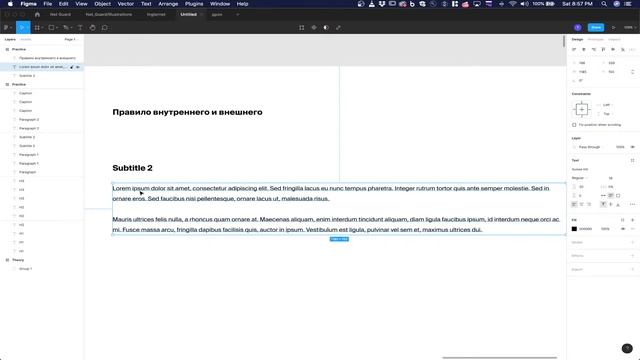Open the Plugins menu
Screen dimensions: 640x360
tap(194, 4)
